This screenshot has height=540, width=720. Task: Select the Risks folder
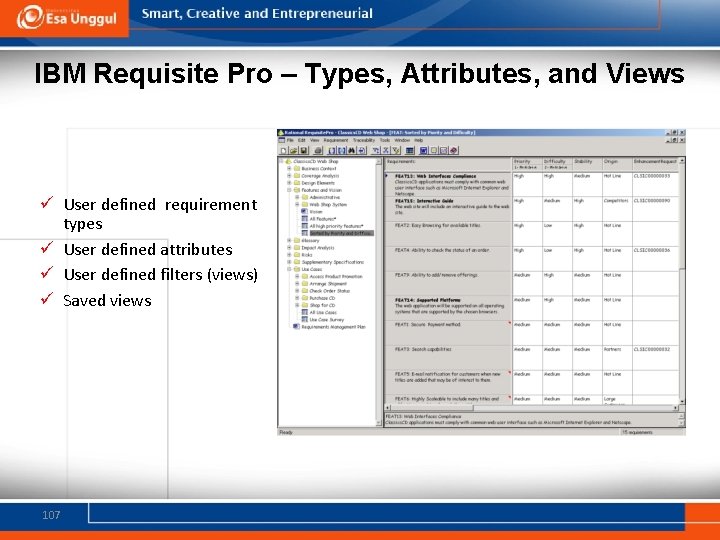pyautogui.click(x=307, y=255)
